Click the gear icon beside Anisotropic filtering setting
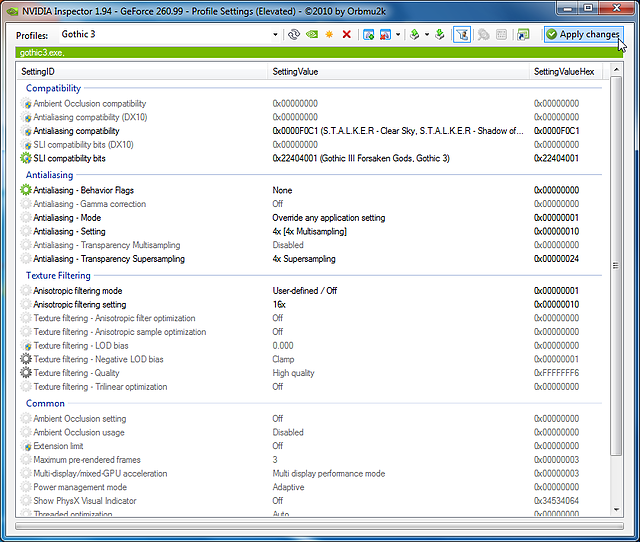640x542 pixels. [x=26, y=304]
